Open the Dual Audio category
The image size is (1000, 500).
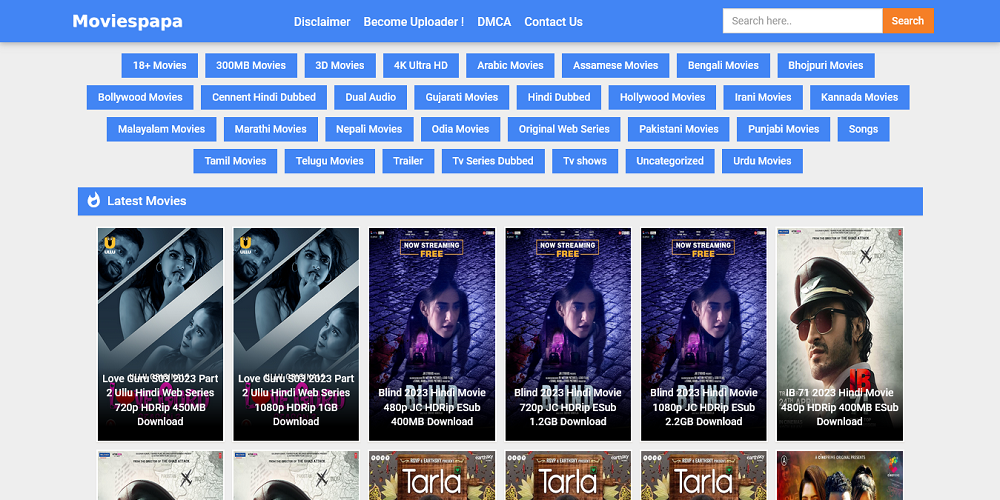click(x=371, y=97)
